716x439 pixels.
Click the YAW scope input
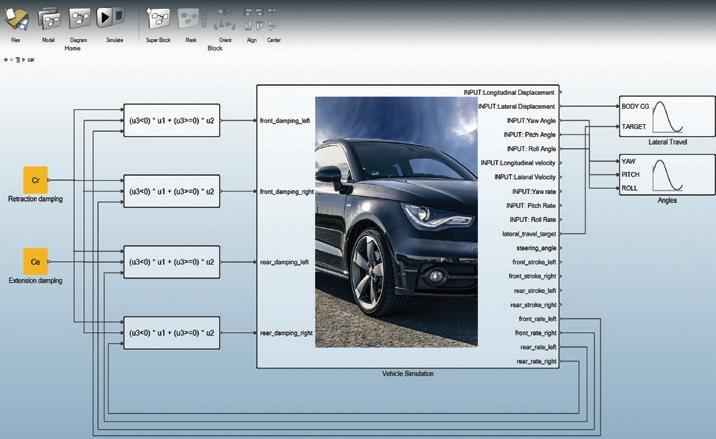pyautogui.click(x=628, y=161)
